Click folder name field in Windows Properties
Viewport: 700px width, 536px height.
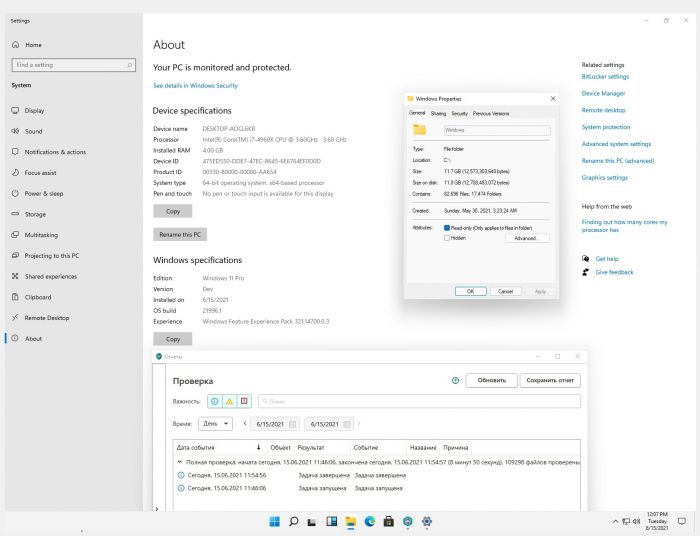(497, 130)
